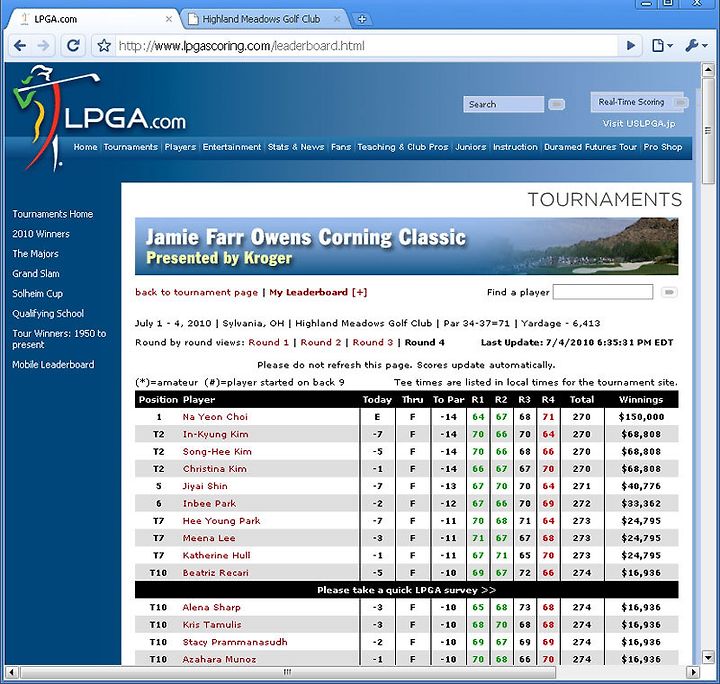
Task: Select the LPGA.com tab
Action: click(56, 19)
